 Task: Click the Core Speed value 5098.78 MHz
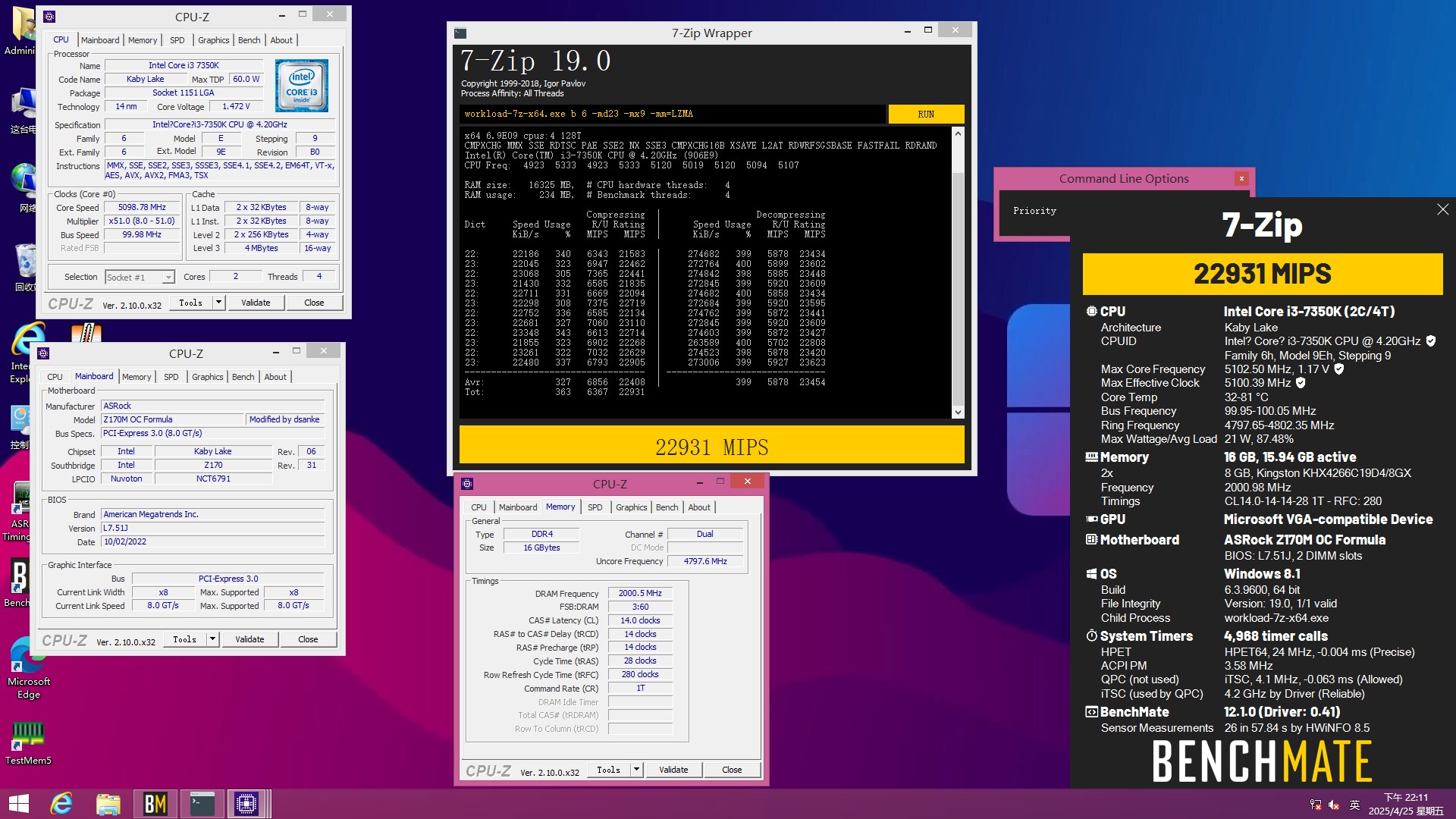(x=142, y=208)
